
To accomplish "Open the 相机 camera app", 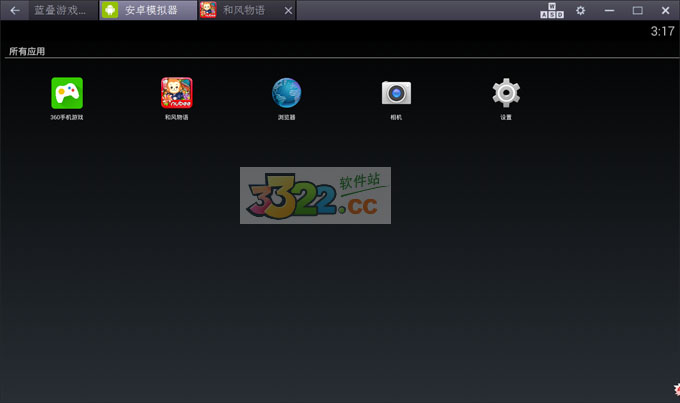I will [x=396, y=93].
